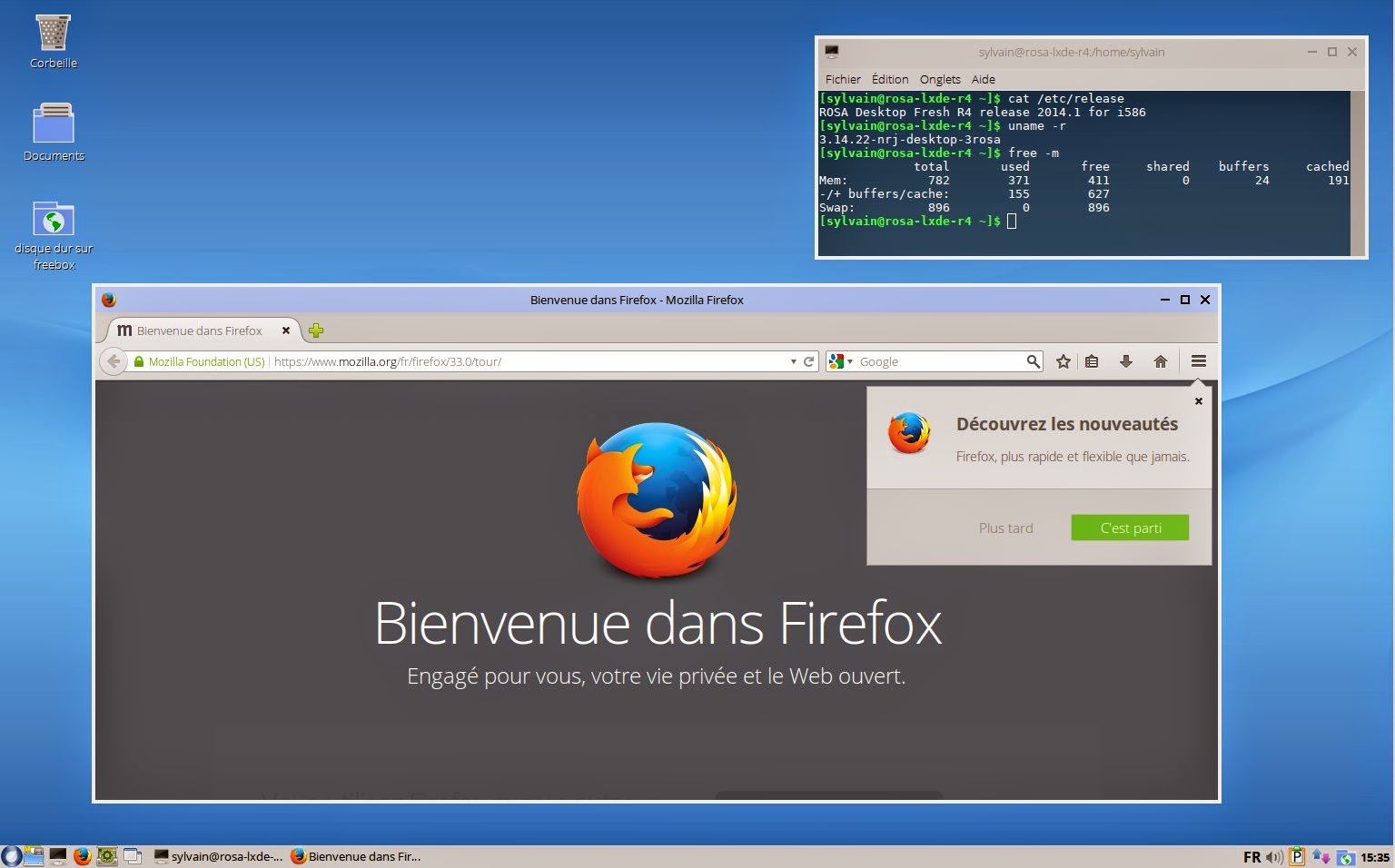Viewport: 1395px width, 868px height.
Task: Open the ROSA start menu button
Action: click(11, 856)
